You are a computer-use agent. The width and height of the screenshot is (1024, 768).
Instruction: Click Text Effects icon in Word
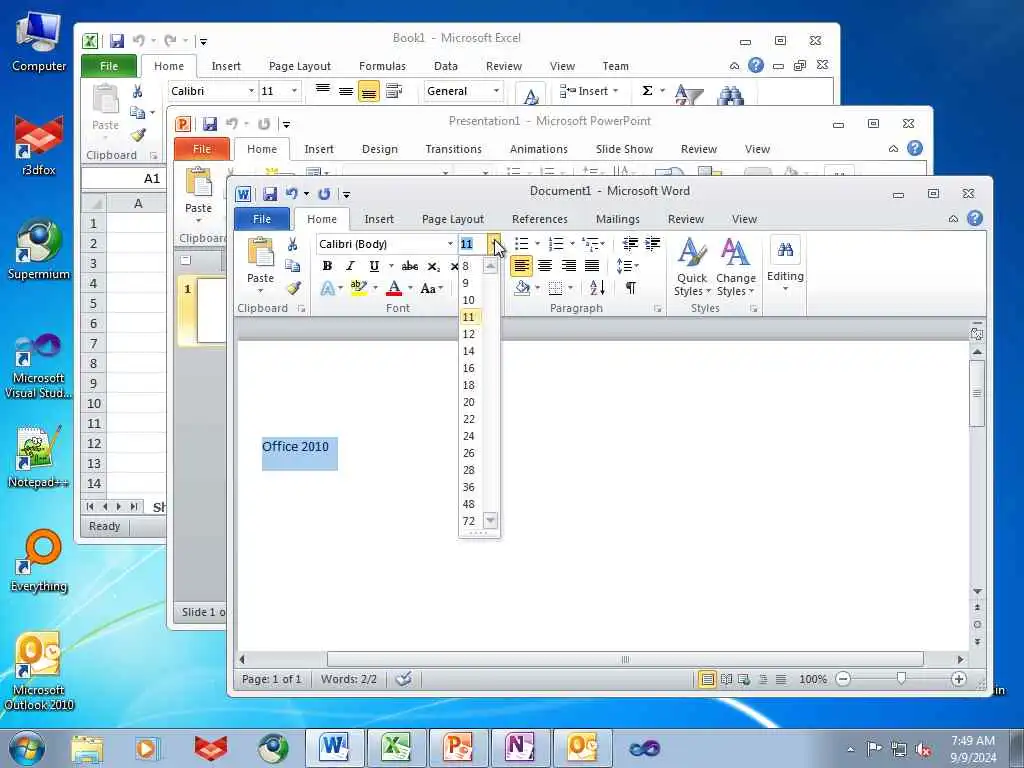(x=328, y=288)
